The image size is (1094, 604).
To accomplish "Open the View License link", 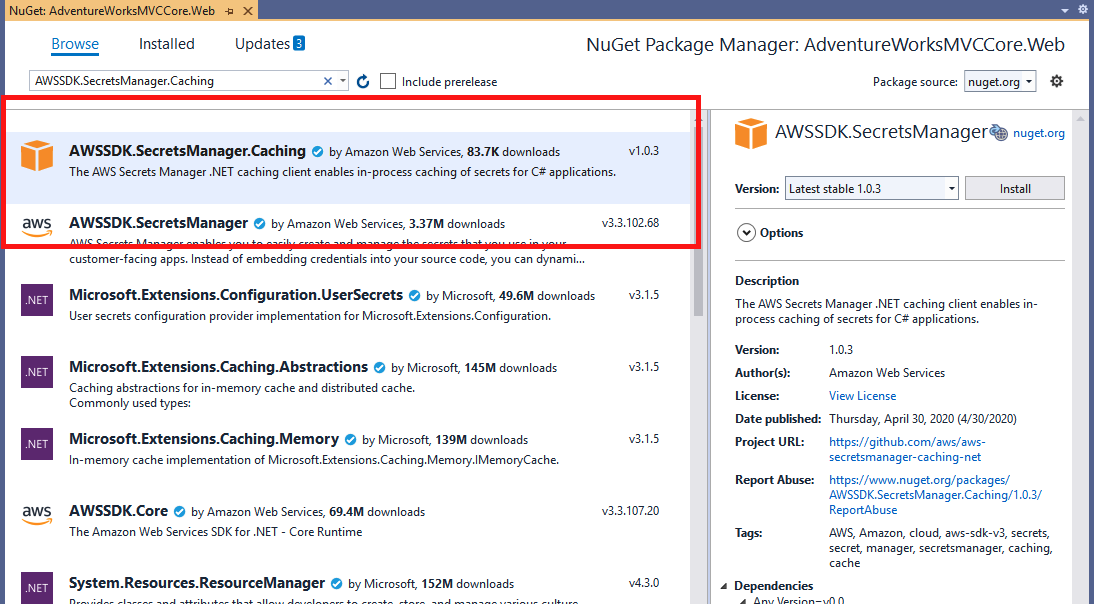I will point(862,395).
